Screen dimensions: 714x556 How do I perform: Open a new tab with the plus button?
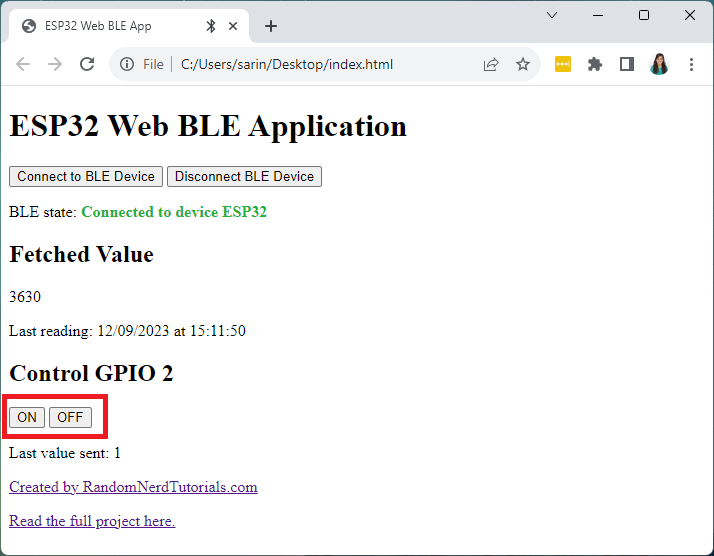point(271,26)
